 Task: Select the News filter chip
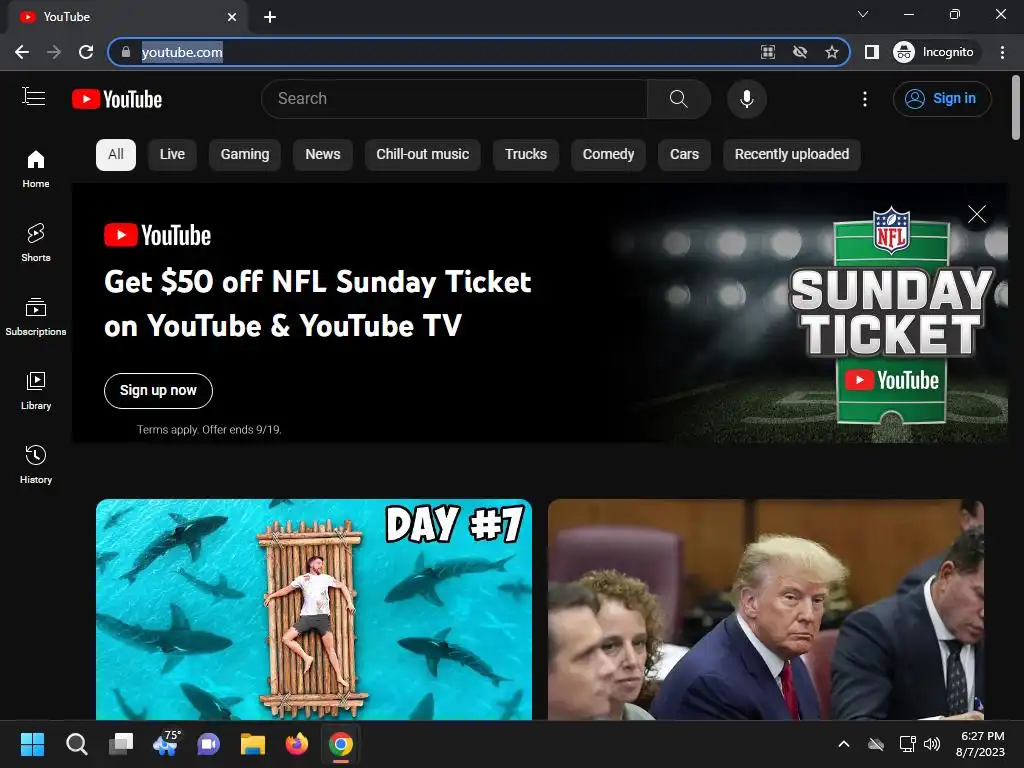coord(323,155)
